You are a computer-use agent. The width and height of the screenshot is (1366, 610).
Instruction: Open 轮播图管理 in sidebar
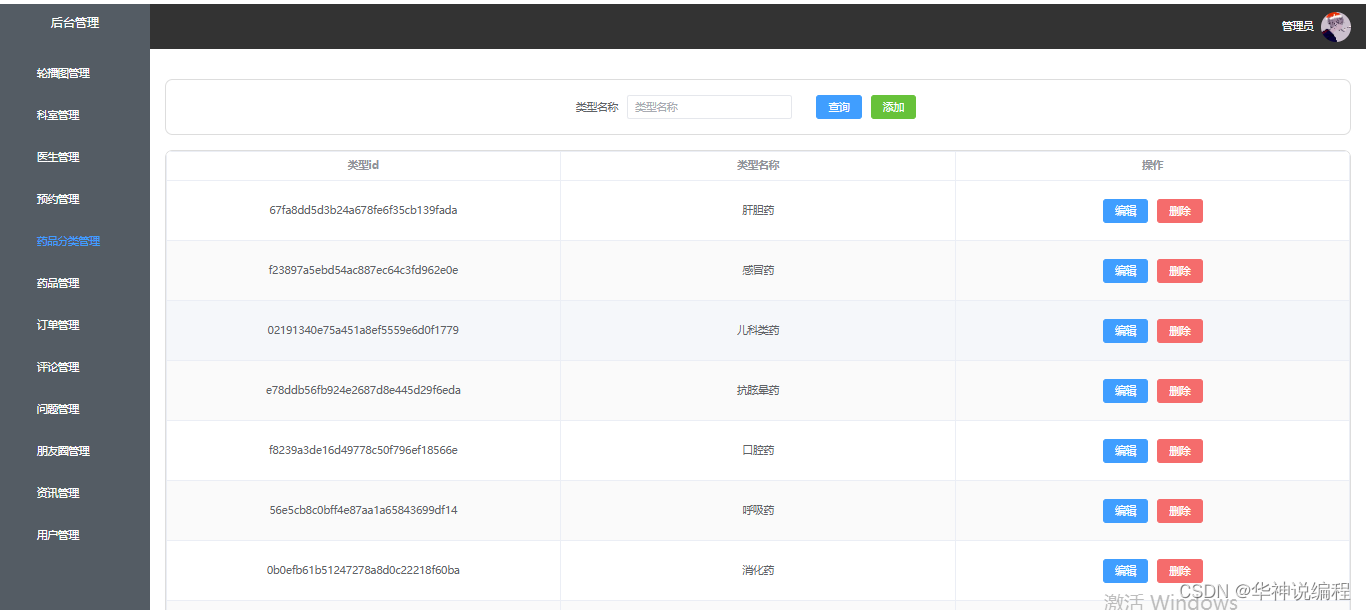[63, 73]
